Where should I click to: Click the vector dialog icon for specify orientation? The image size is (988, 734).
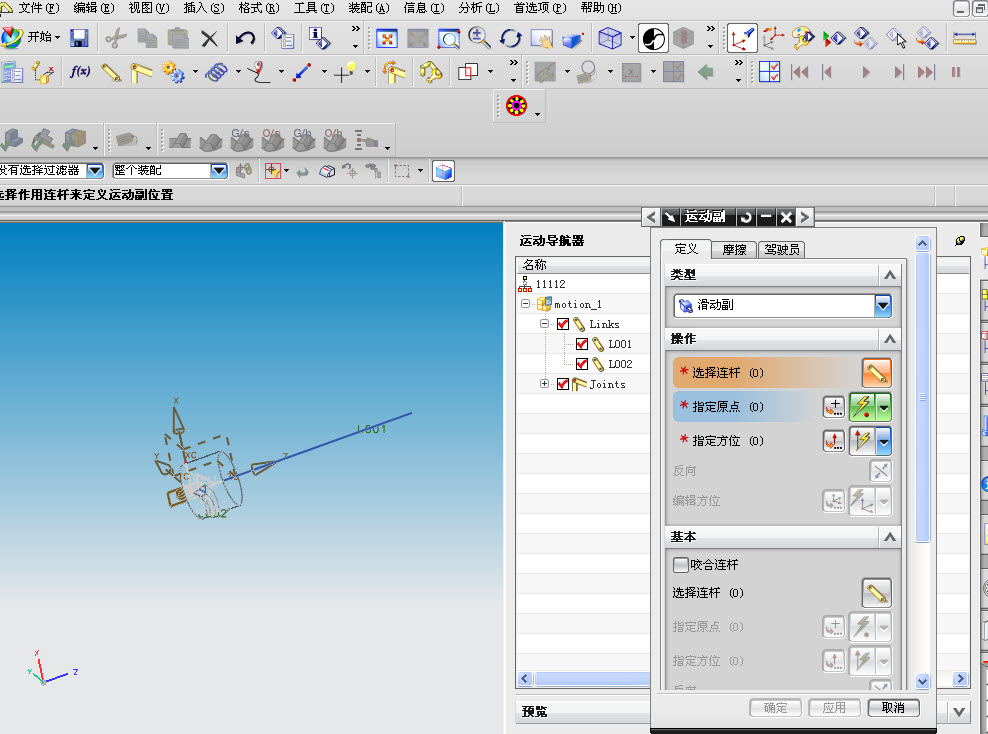834,441
